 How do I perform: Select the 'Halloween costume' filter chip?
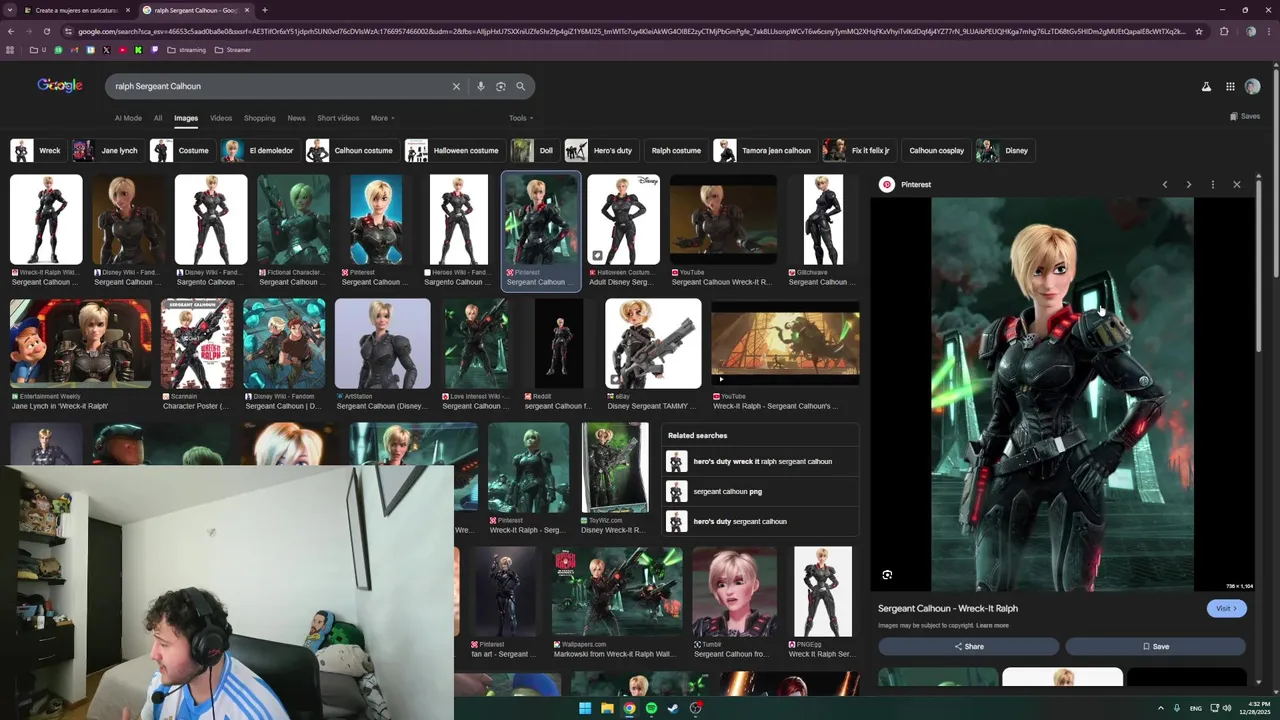453,151
